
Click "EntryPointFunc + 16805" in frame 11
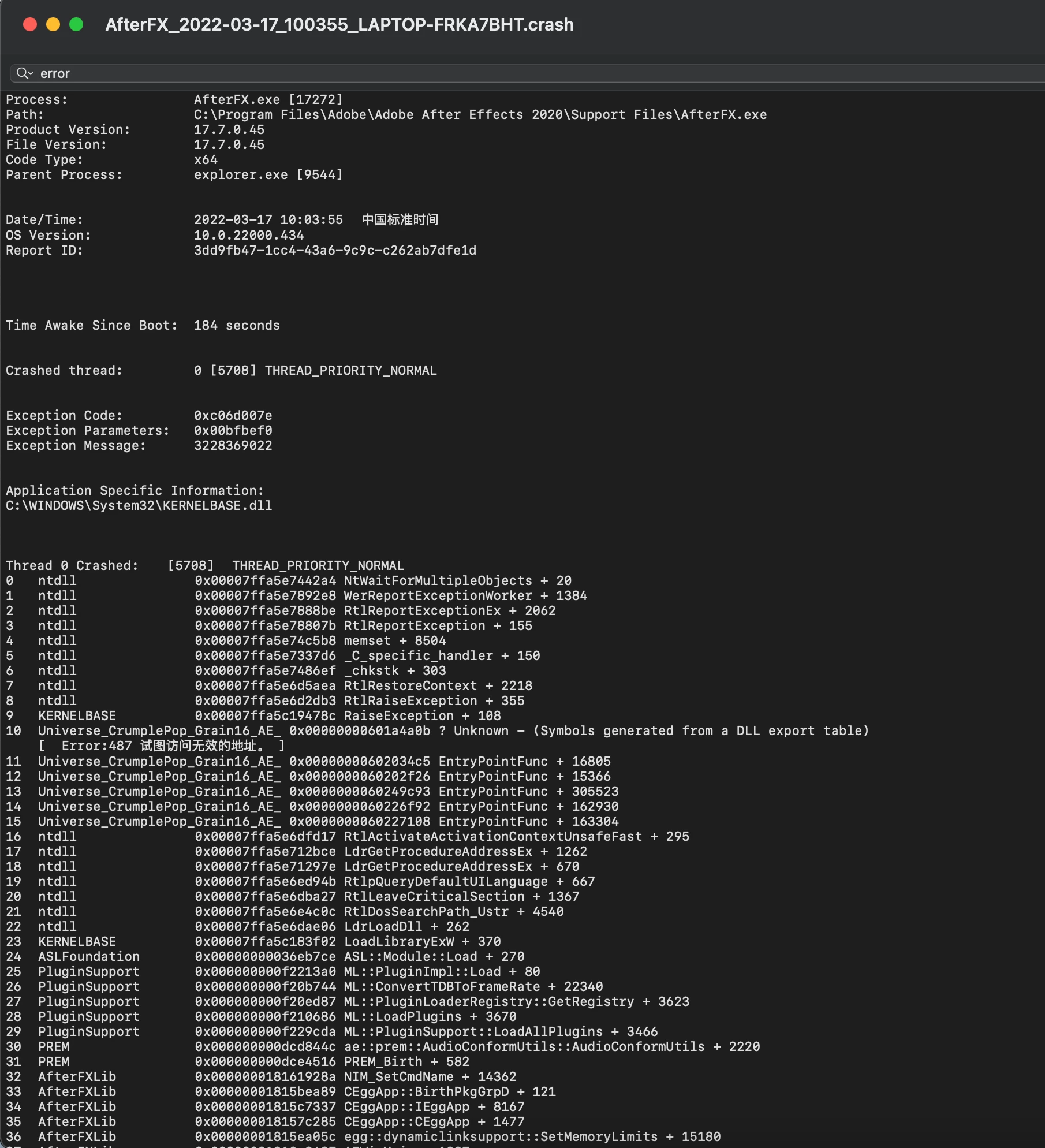click(x=525, y=761)
